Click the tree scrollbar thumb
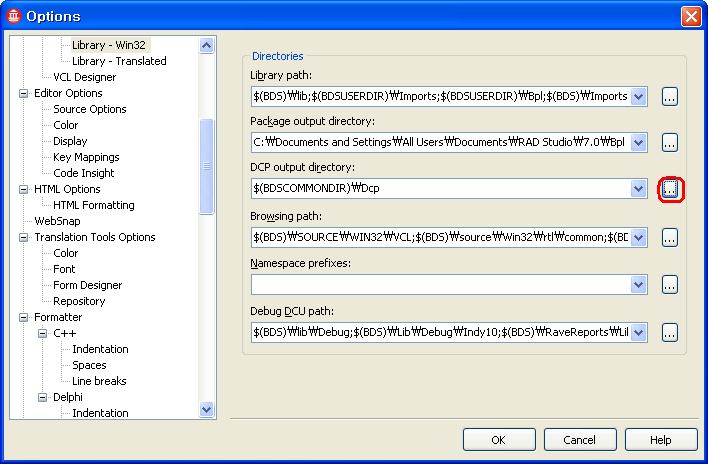The width and height of the screenshot is (708, 464). click(x=206, y=166)
